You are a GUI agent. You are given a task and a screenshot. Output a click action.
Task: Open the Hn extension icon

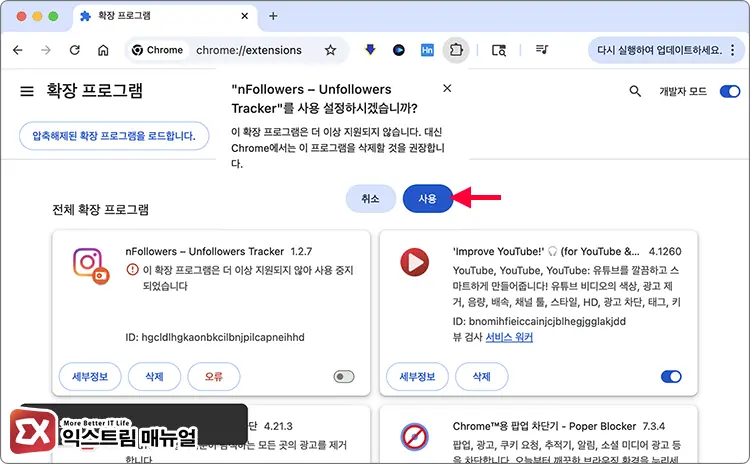pyautogui.click(x=427, y=50)
